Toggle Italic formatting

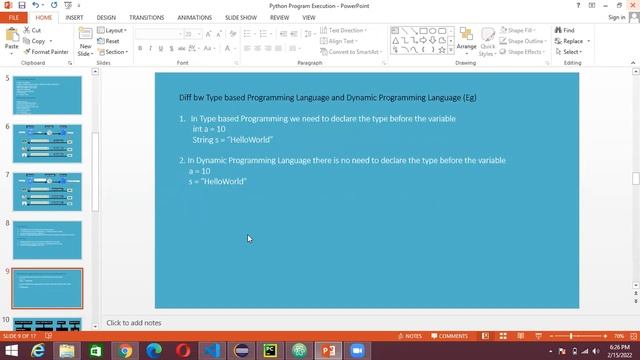150,49
